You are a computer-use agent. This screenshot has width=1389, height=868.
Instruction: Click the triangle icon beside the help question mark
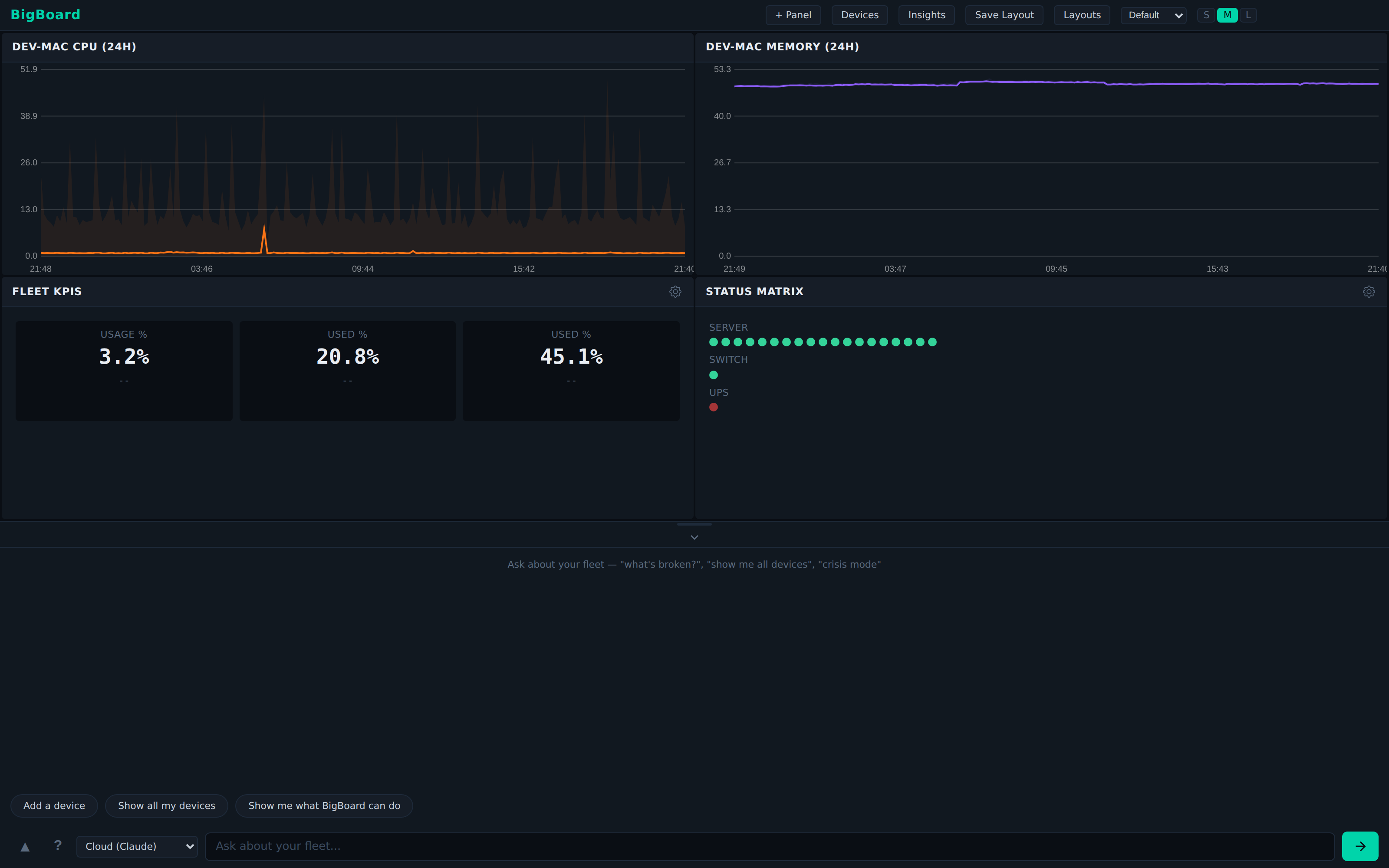(x=25, y=847)
